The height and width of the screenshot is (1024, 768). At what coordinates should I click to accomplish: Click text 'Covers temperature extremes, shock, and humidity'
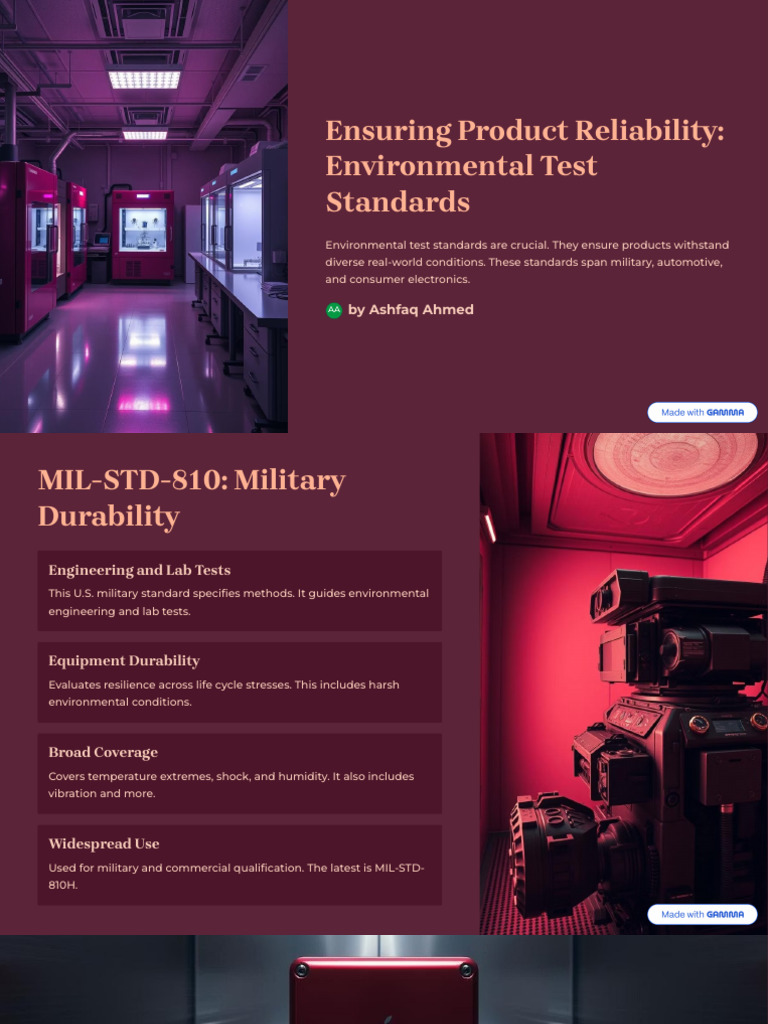click(189, 776)
